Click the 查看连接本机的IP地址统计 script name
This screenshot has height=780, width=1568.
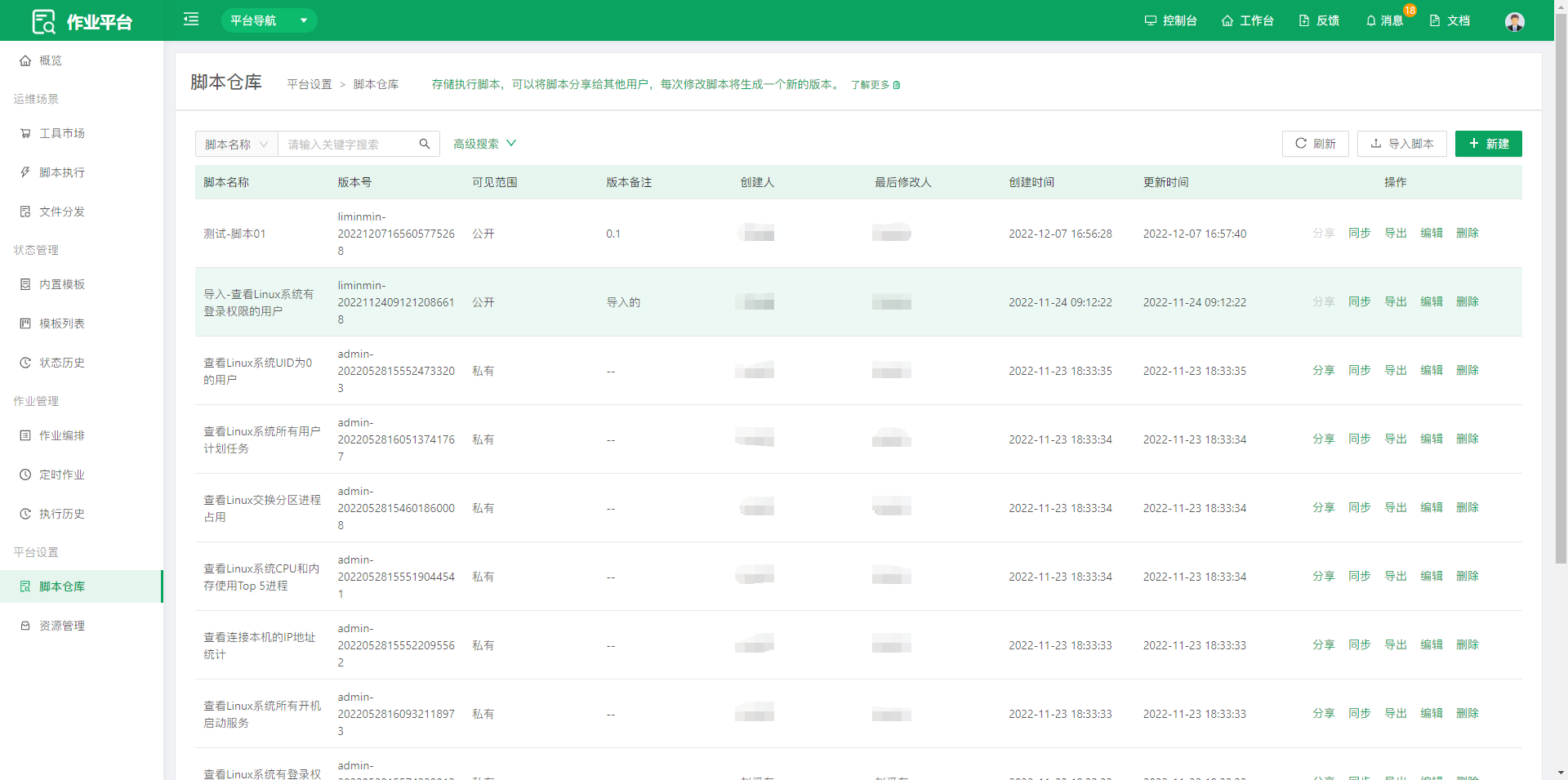point(260,645)
